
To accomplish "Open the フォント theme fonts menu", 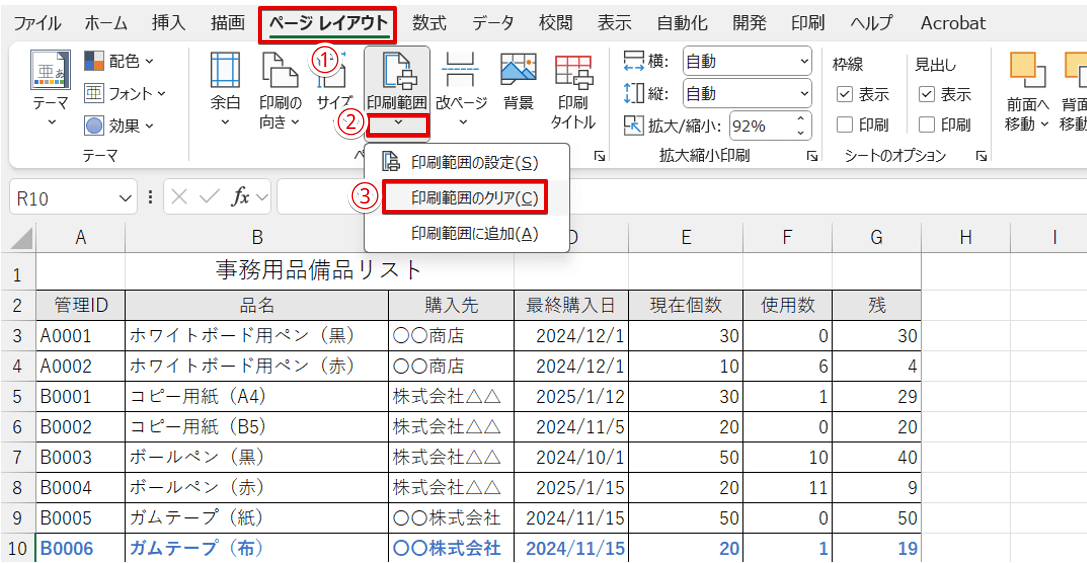I will point(125,93).
